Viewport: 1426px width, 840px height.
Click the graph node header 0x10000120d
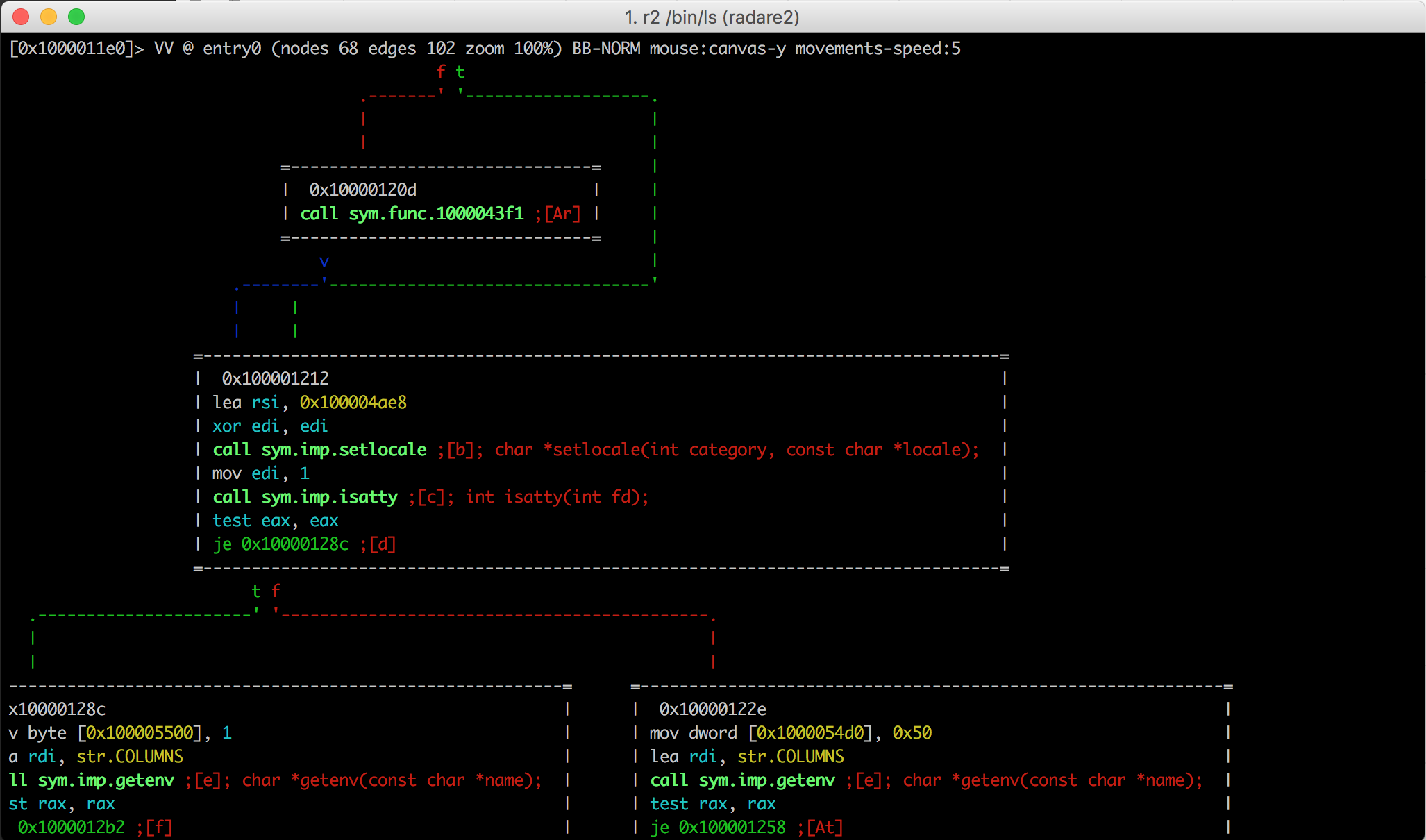362,190
